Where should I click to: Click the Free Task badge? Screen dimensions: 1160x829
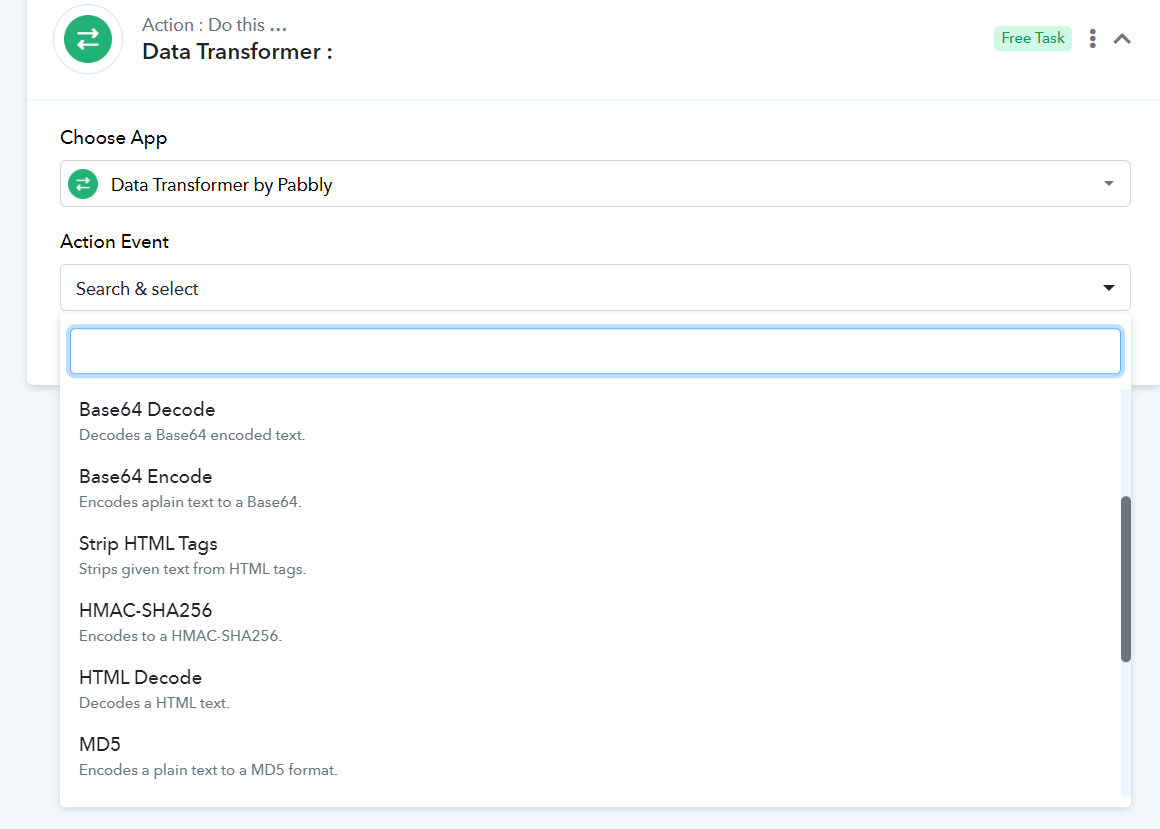click(1033, 38)
